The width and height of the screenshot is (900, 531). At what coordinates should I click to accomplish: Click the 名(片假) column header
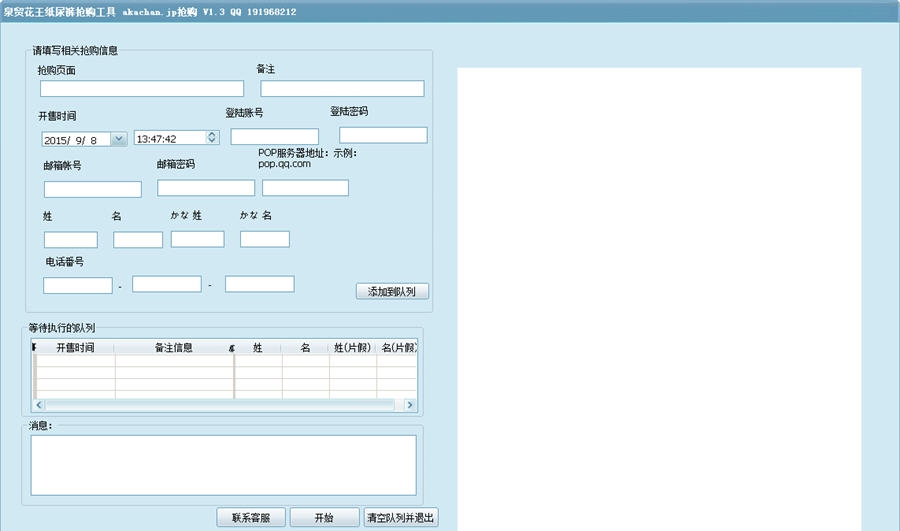click(397, 347)
